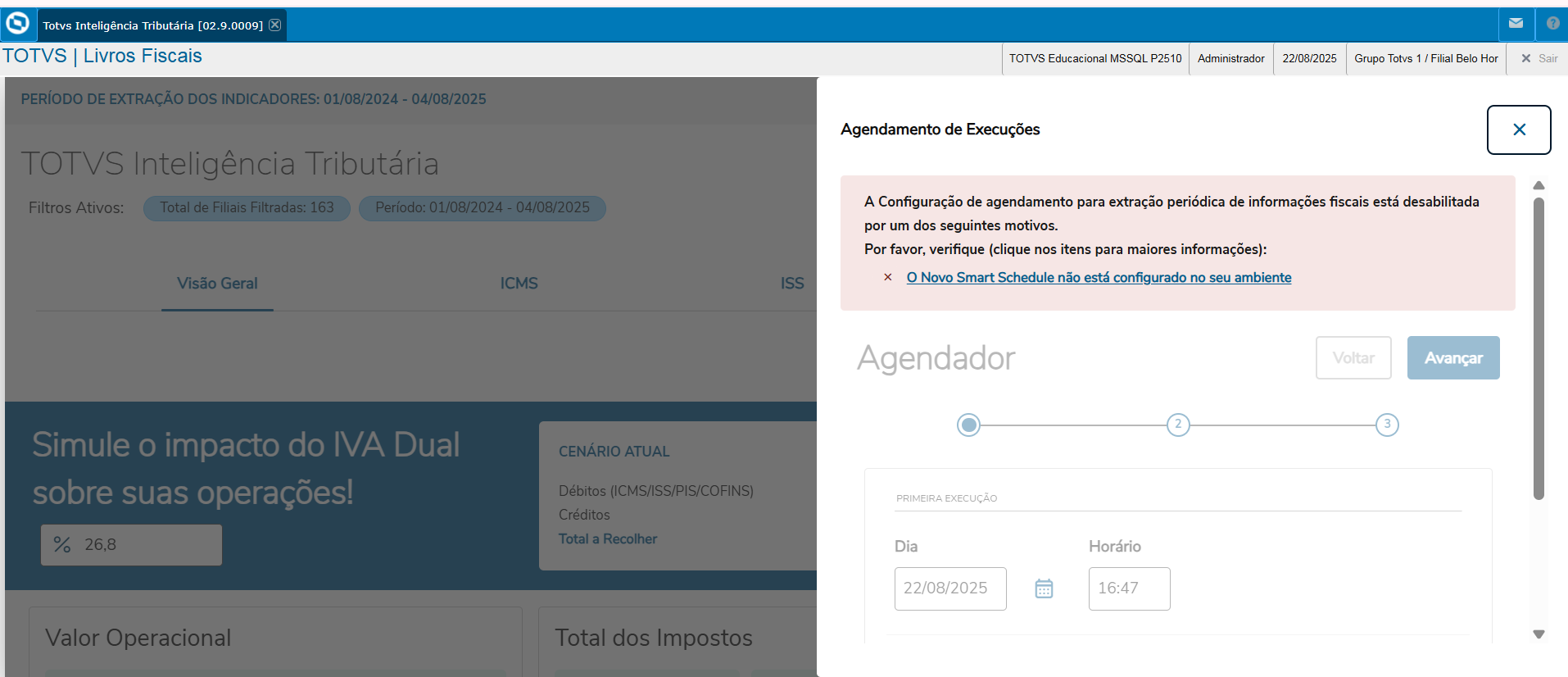Click the Créditos line
Image resolution: width=1568 pixels, height=677 pixels.
pyautogui.click(x=584, y=515)
